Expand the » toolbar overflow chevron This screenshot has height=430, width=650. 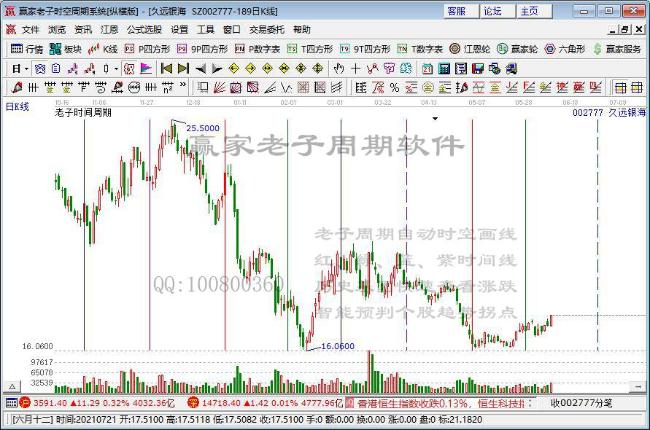tap(183, 86)
